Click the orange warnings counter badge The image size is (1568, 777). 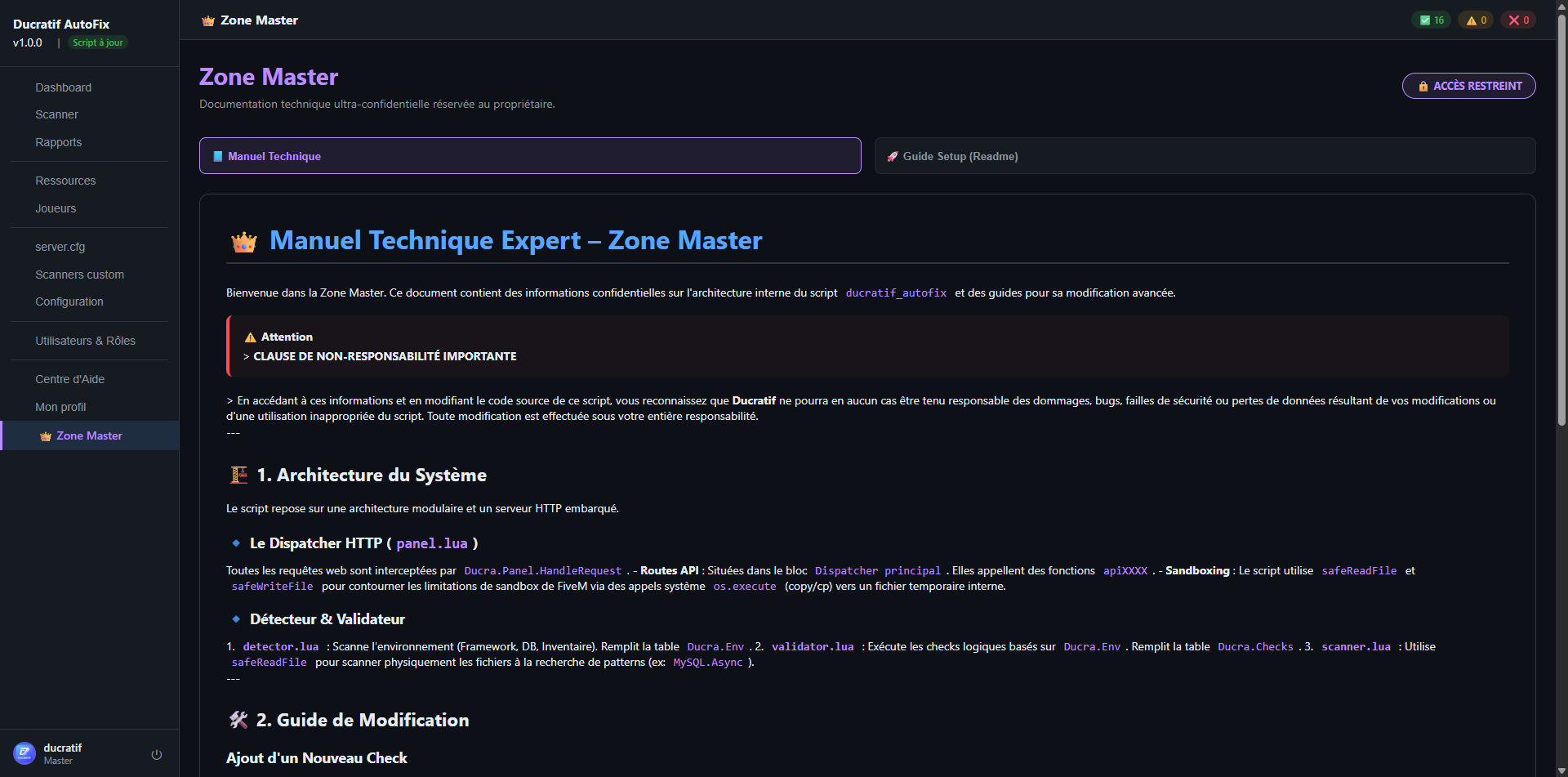[x=1475, y=20]
